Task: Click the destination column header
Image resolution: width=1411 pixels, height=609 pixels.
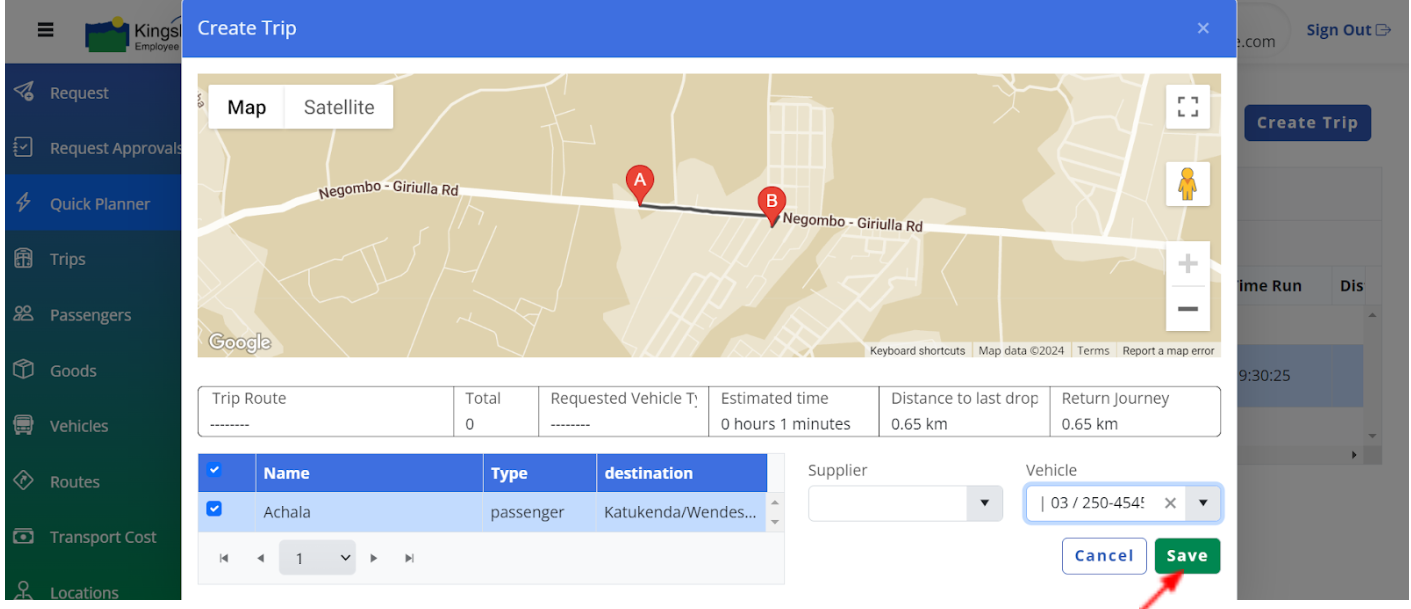Action: tap(682, 473)
